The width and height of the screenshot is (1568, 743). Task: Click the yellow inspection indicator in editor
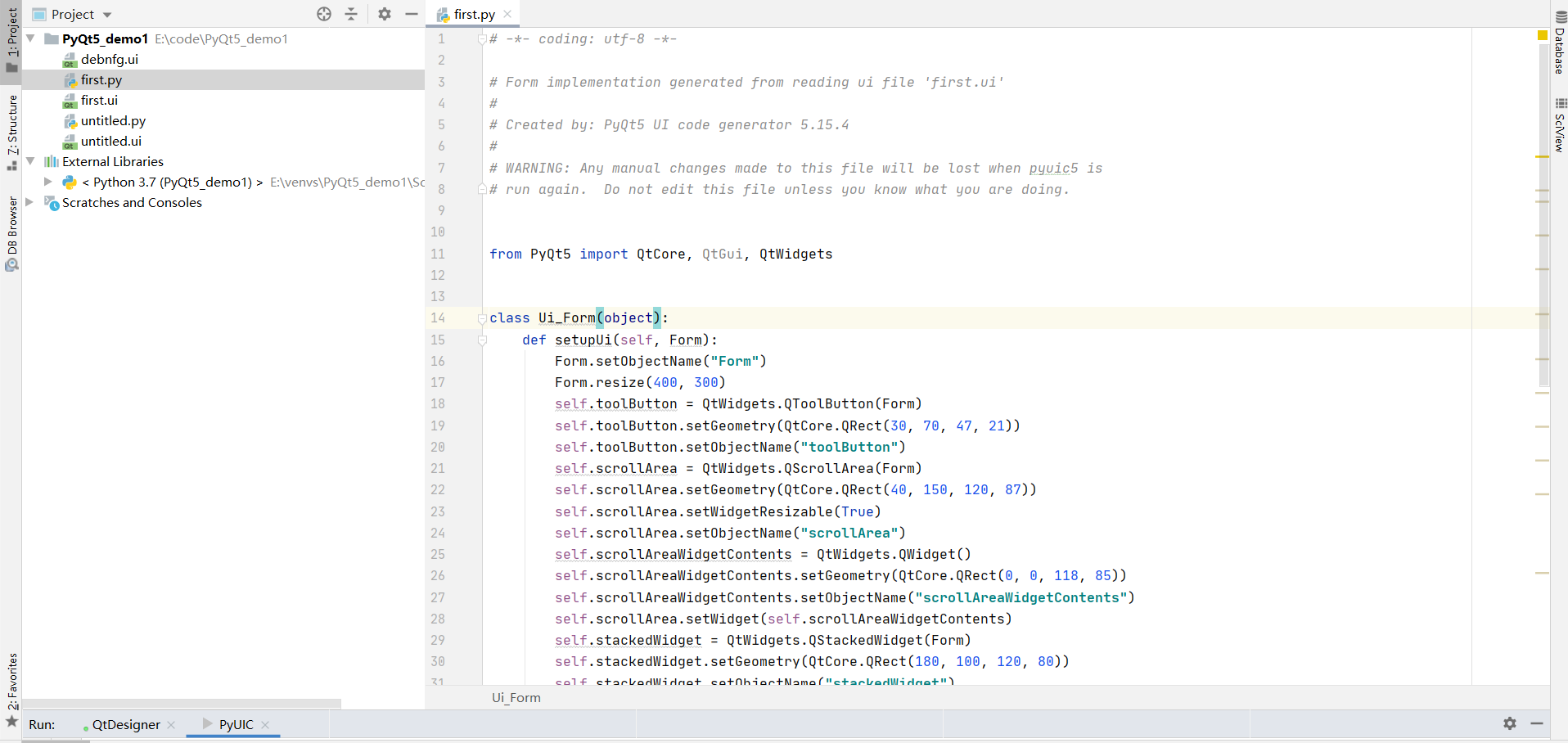[x=1542, y=35]
